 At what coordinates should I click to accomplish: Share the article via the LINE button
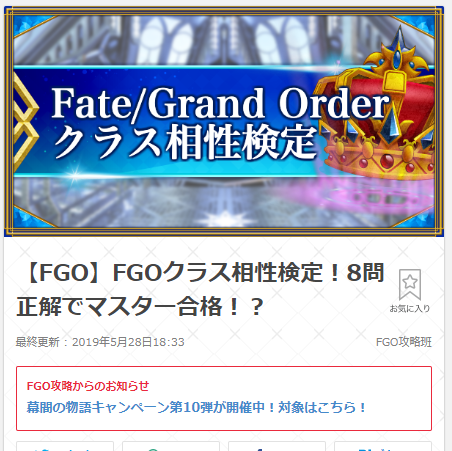[171, 446]
